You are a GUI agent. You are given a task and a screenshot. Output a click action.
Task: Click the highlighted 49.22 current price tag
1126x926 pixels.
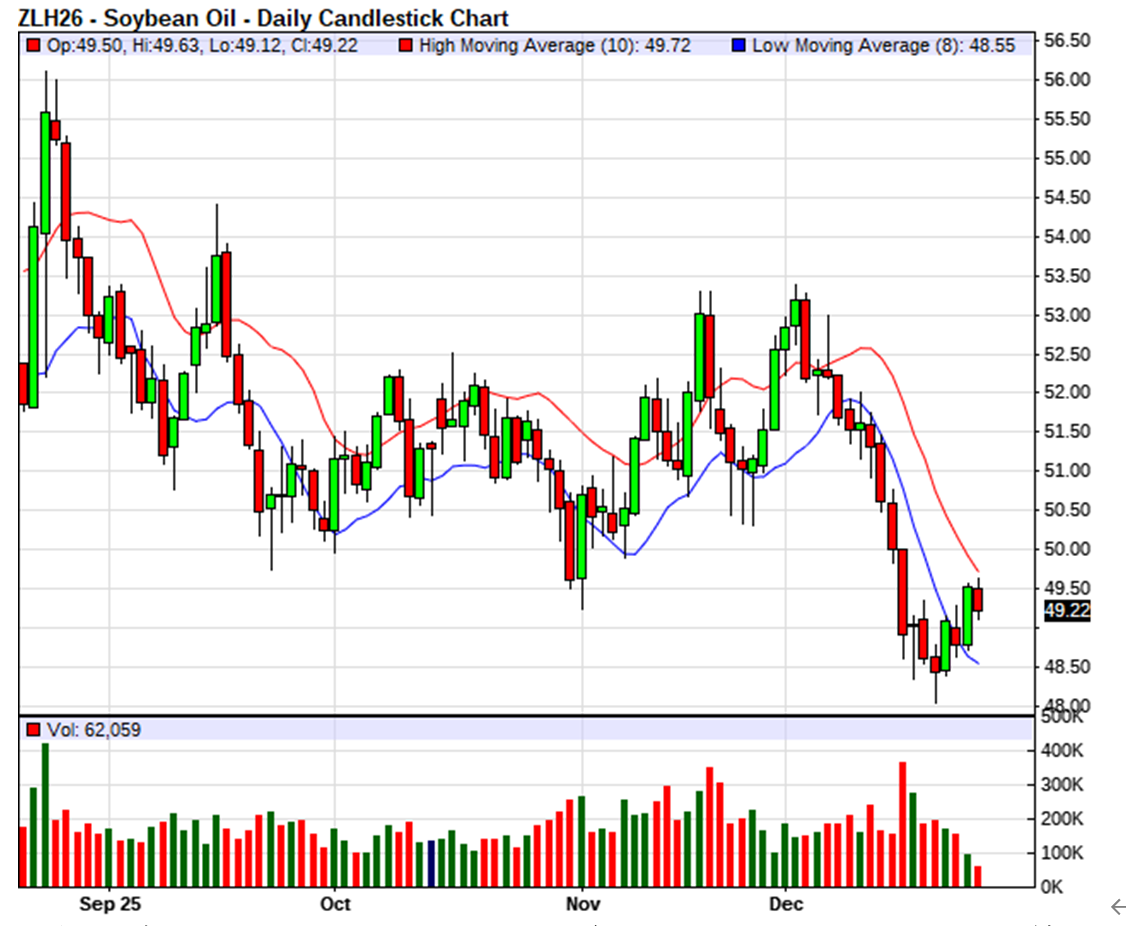1066,611
